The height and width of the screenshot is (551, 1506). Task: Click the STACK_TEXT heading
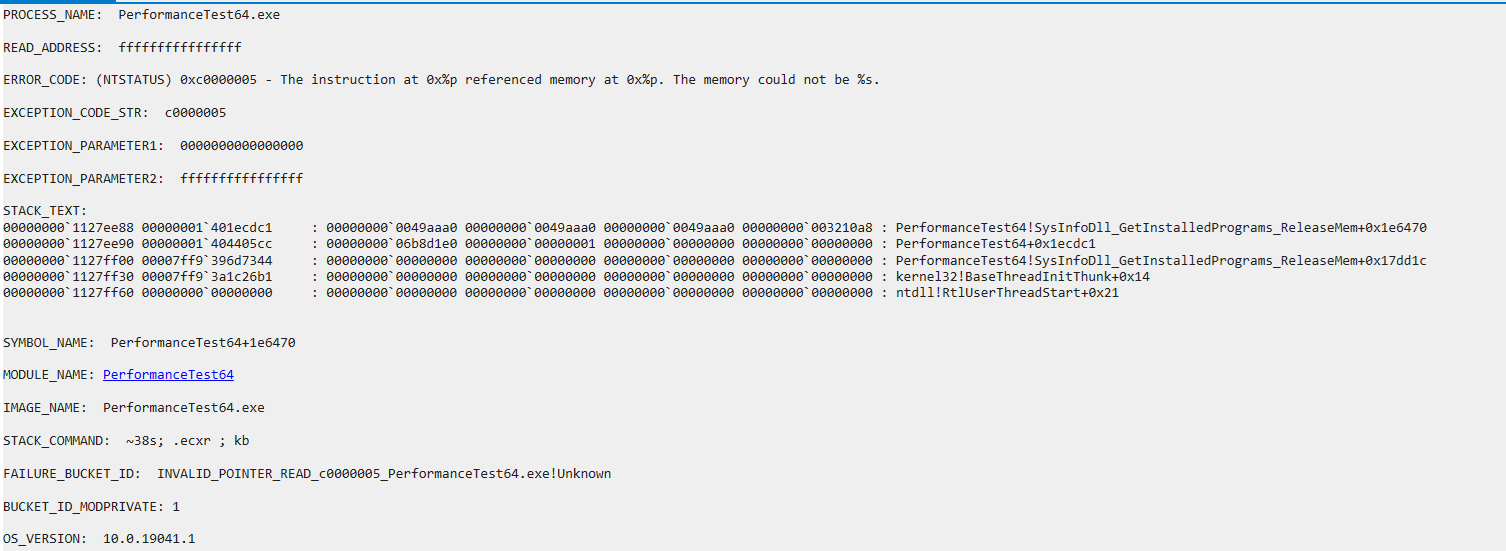coord(45,211)
